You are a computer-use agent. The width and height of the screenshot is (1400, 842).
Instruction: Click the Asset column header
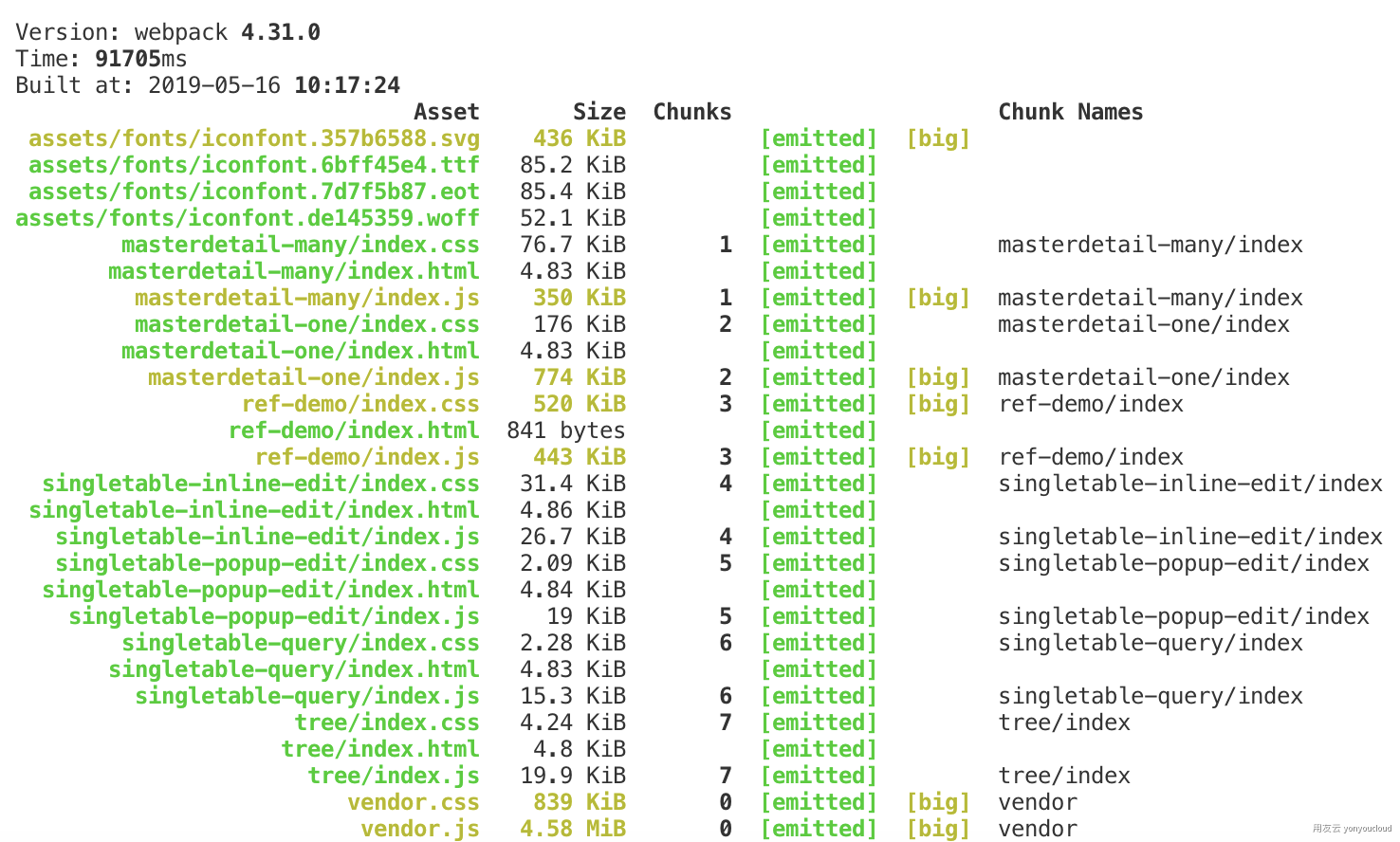point(446,111)
